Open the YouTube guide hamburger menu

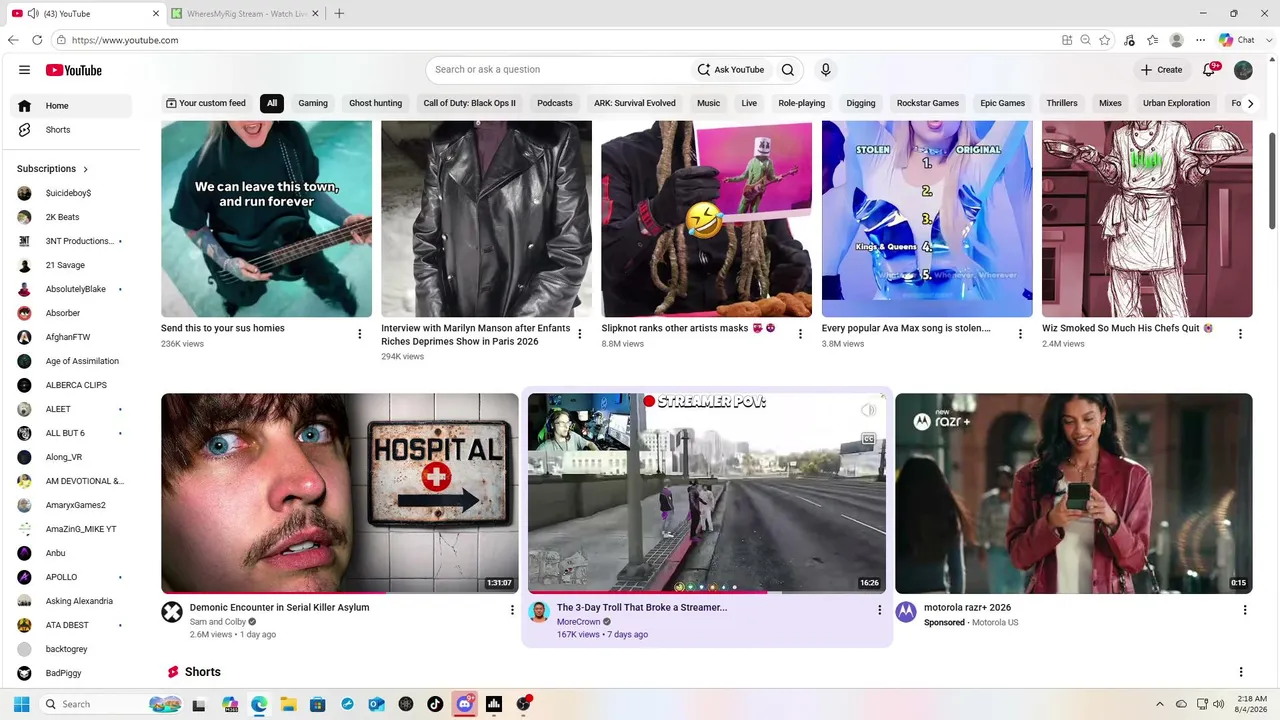[24, 70]
